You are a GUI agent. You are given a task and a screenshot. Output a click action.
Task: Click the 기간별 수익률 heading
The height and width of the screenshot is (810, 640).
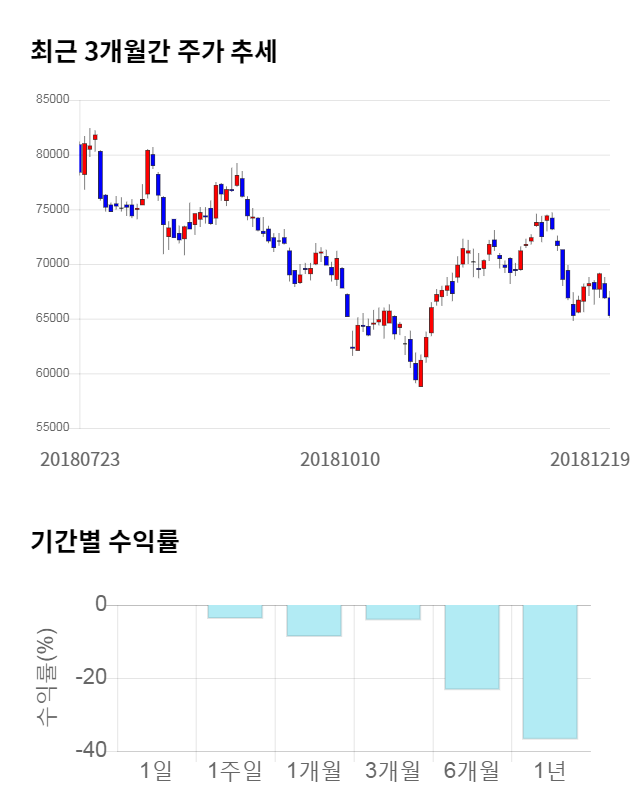point(104,542)
